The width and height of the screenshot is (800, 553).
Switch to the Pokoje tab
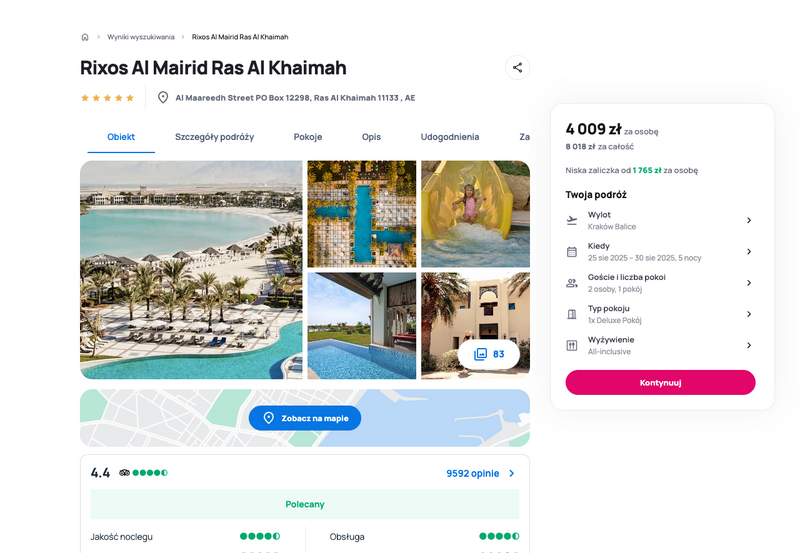308,137
